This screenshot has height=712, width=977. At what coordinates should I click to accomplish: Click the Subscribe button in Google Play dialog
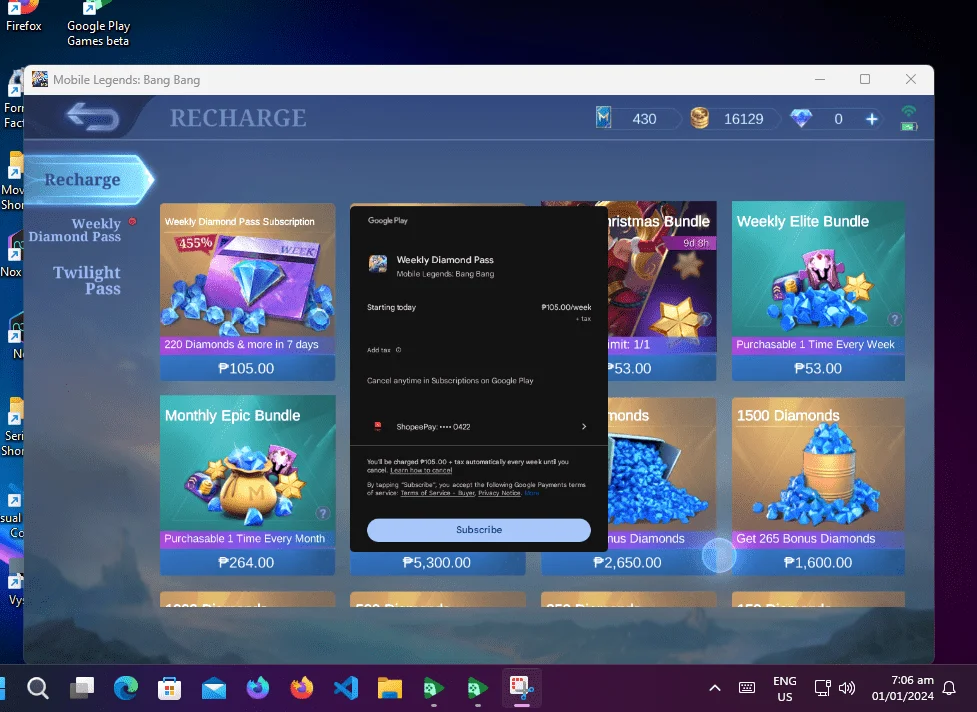click(x=479, y=529)
